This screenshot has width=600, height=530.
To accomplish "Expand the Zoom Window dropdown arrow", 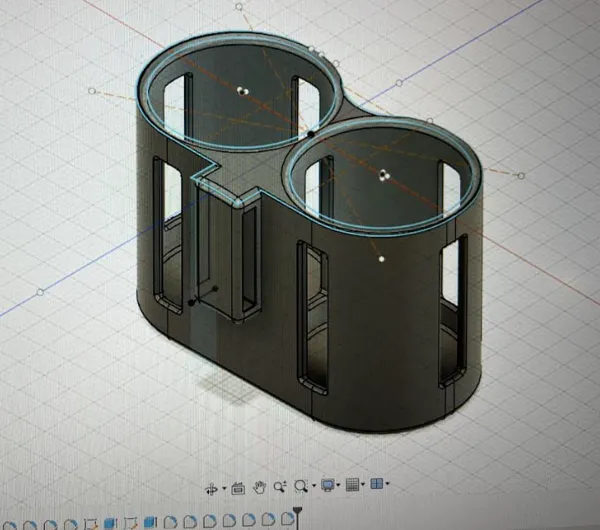I will click(314, 486).
